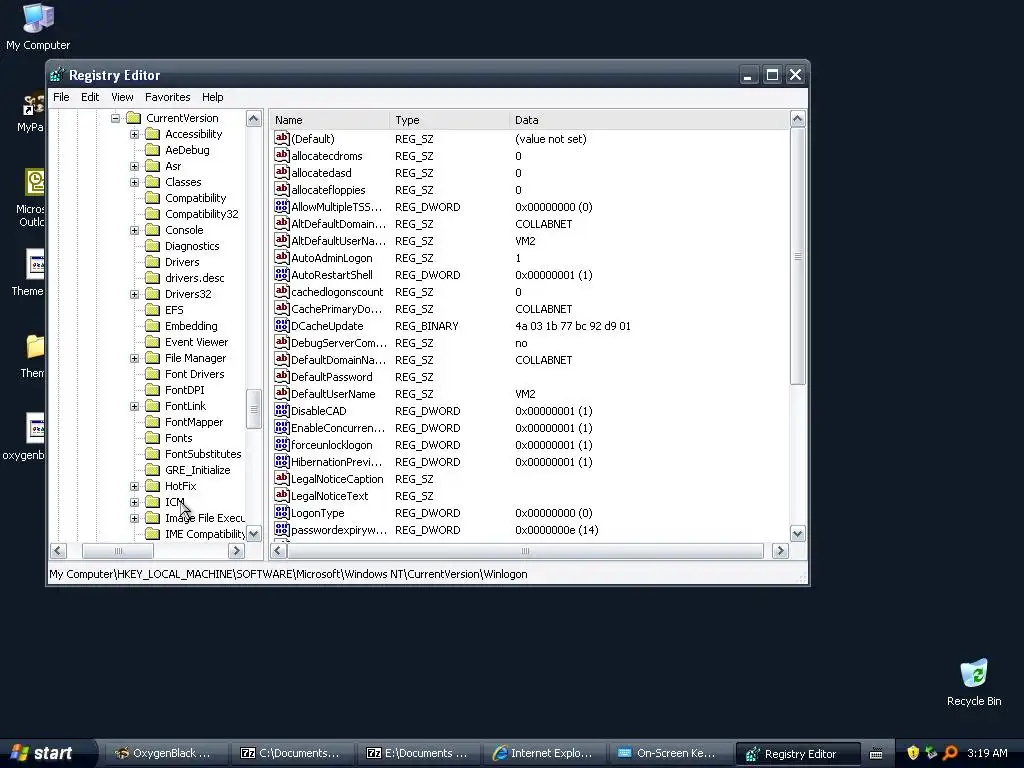Select the Fonts folder icon
1024x768 pixels.
point(152,438)
